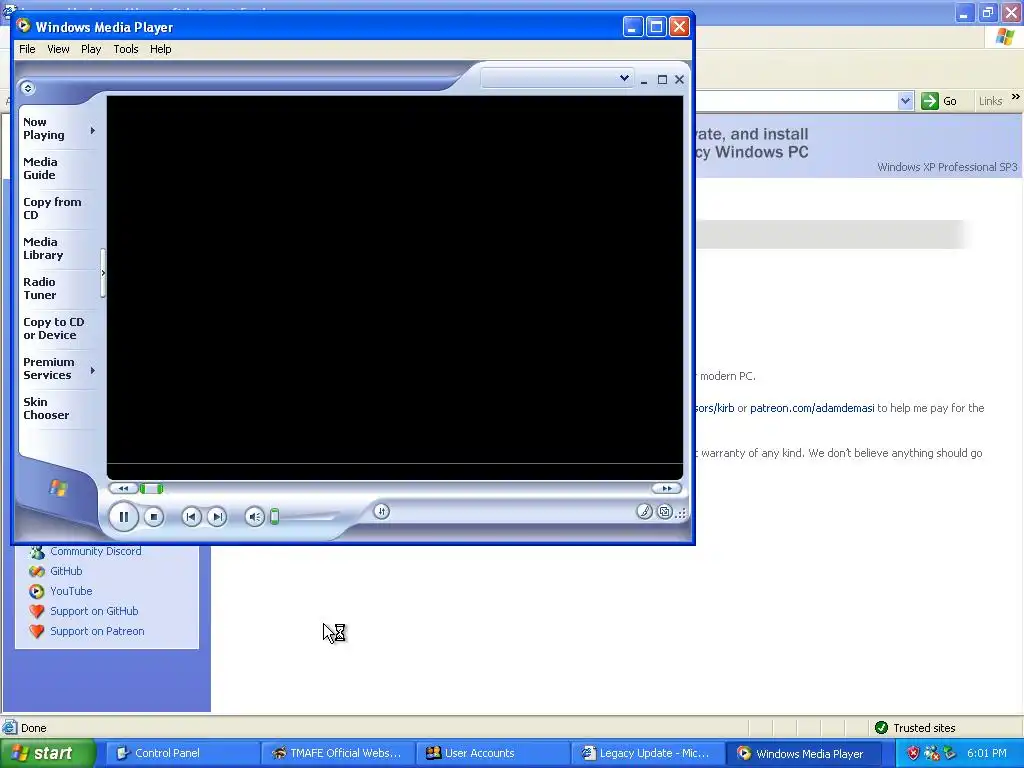Click the red security shield tray icon
The width and height of the screenshot is (1024, 768).
pyautogui.click(x=913, y=754)
